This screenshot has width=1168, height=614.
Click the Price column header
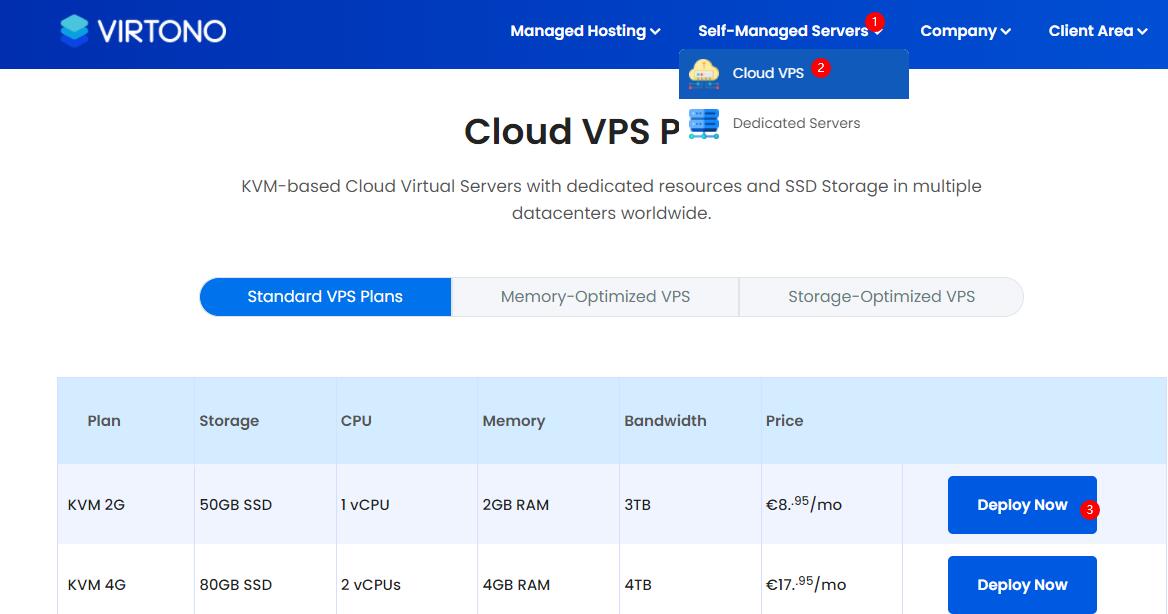pyautogui.click(x=785, y=421)
